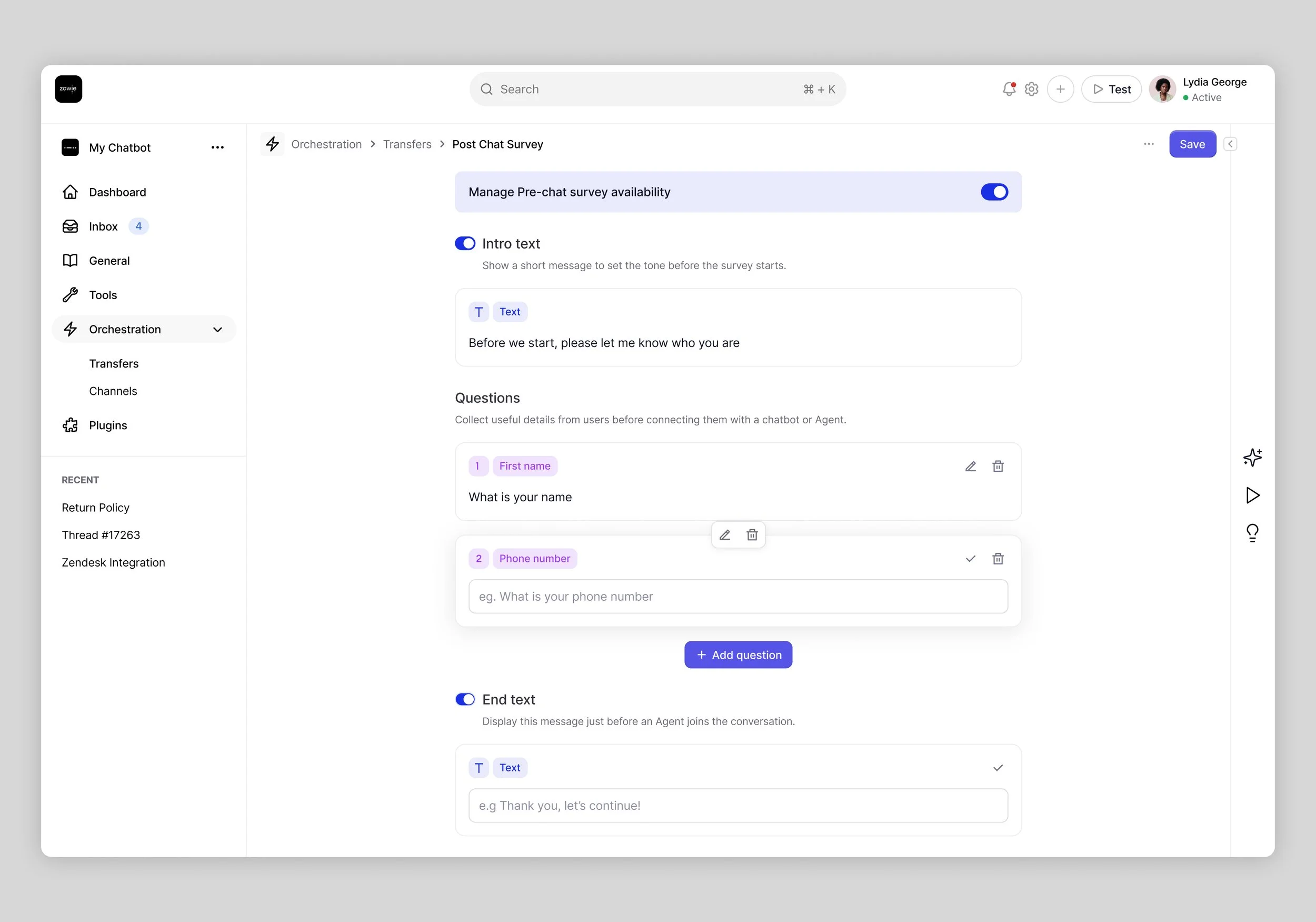Open settings via the gear icon

pos(1031,90)
